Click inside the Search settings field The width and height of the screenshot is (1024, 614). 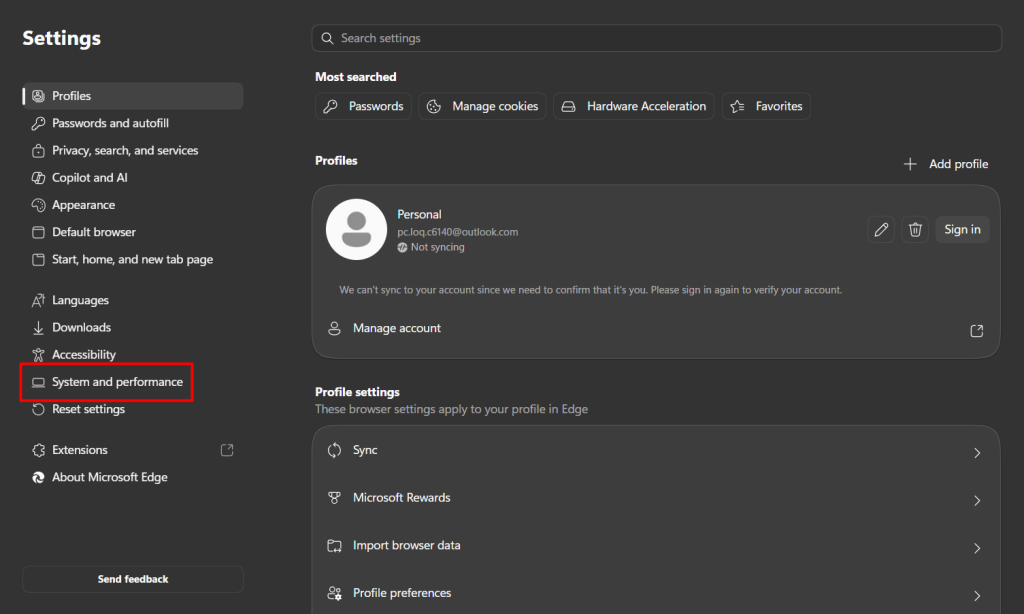pyautogui.click(x=656, y=39)
